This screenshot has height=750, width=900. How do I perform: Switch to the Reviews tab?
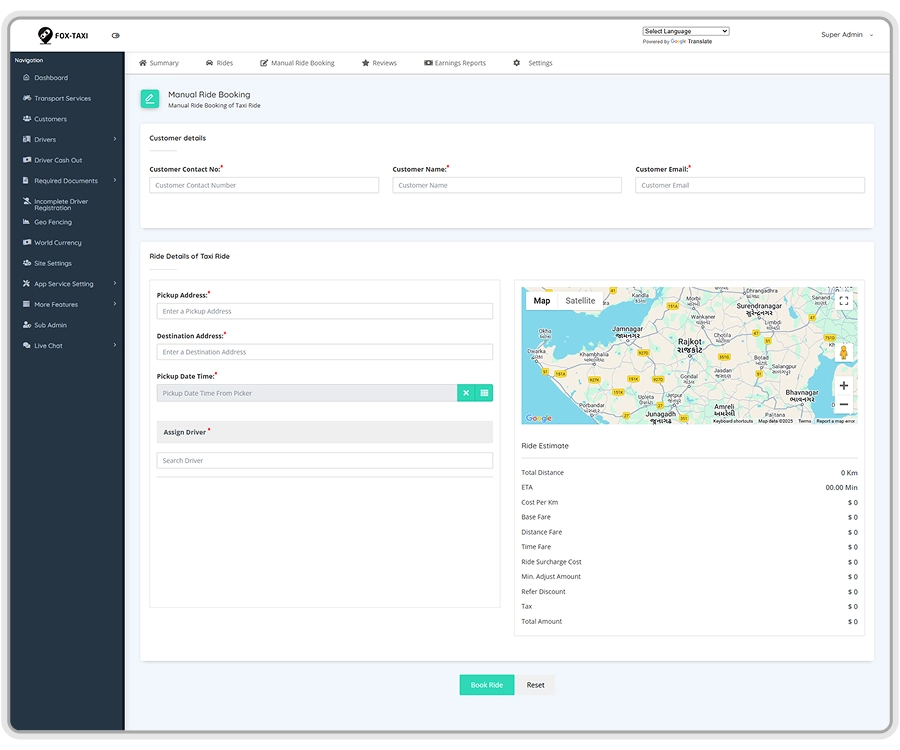point(379,63)
